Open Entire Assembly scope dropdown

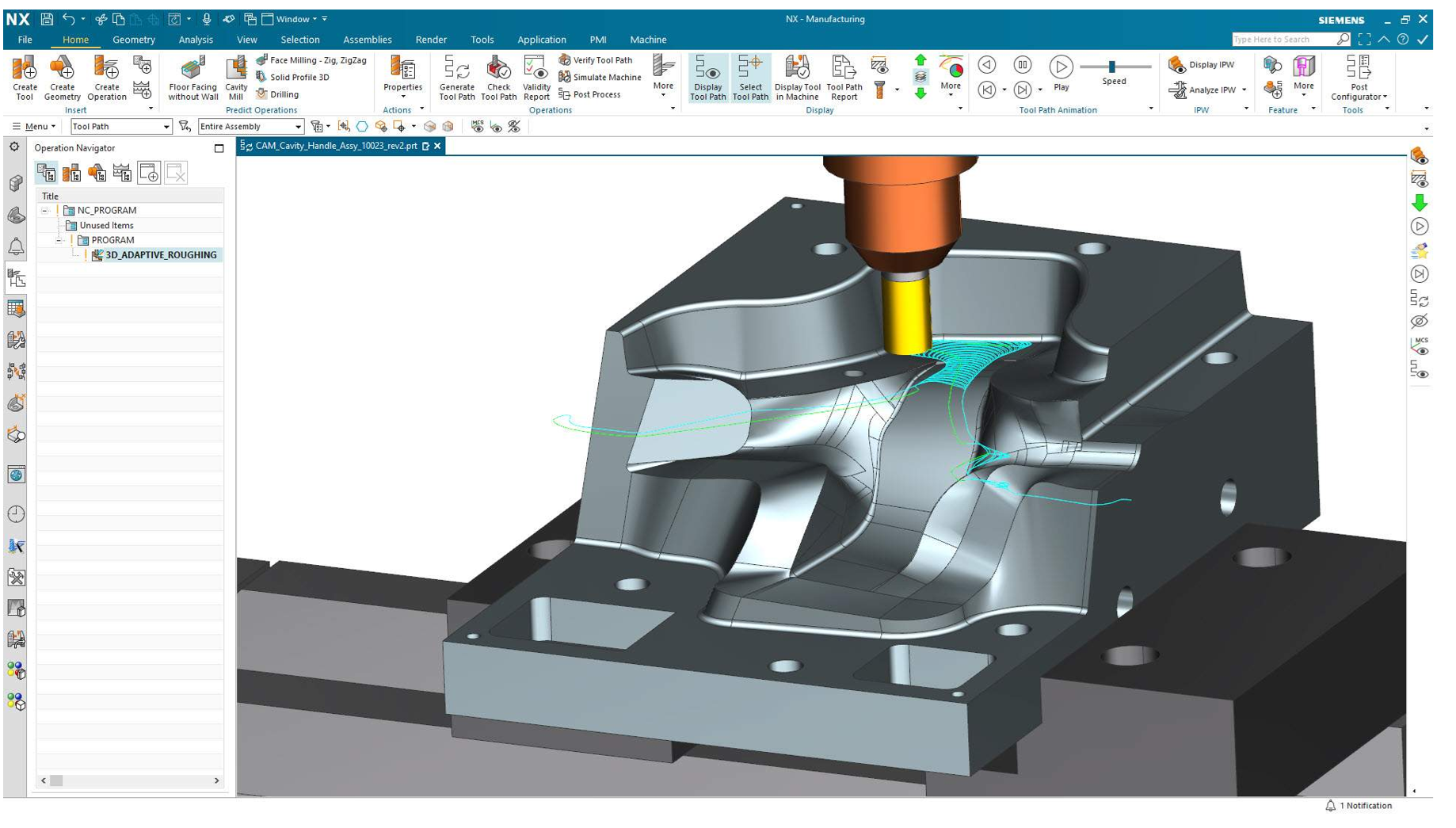(250, 127)
